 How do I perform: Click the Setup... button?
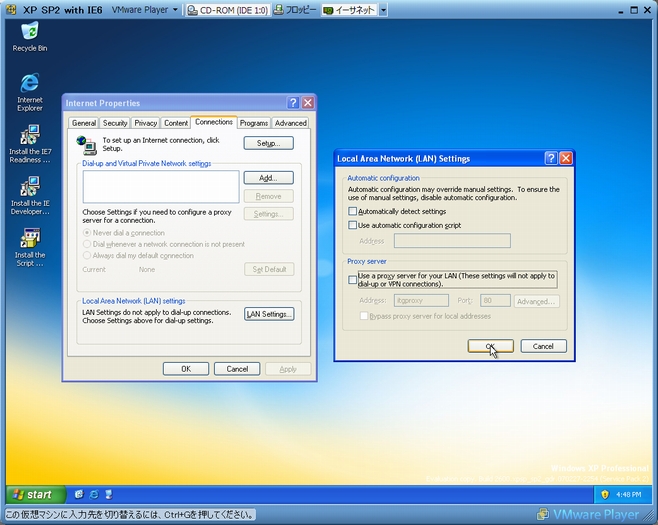[x=269, y=143]
